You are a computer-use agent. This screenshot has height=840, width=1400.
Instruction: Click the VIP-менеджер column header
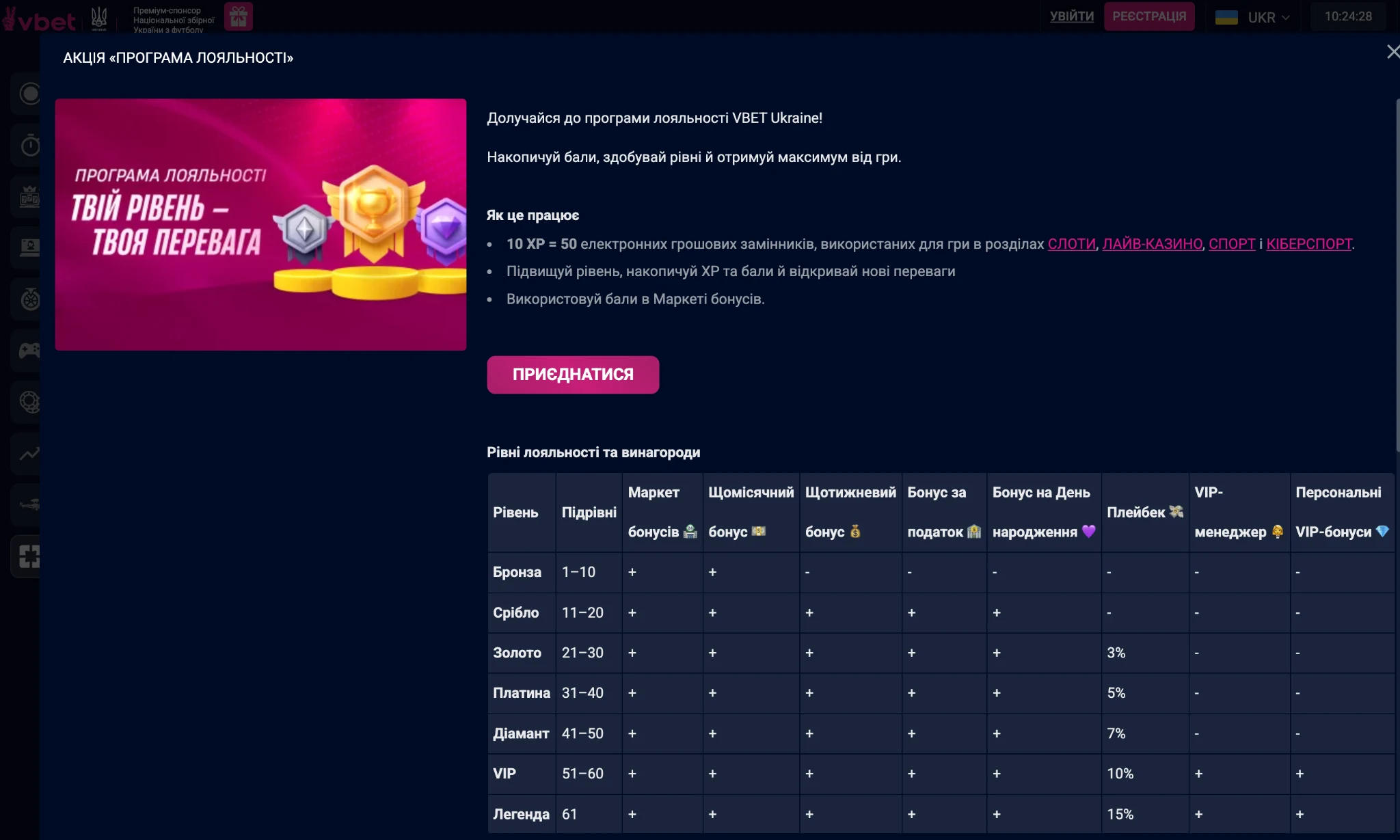click(x=1239, y=512)
